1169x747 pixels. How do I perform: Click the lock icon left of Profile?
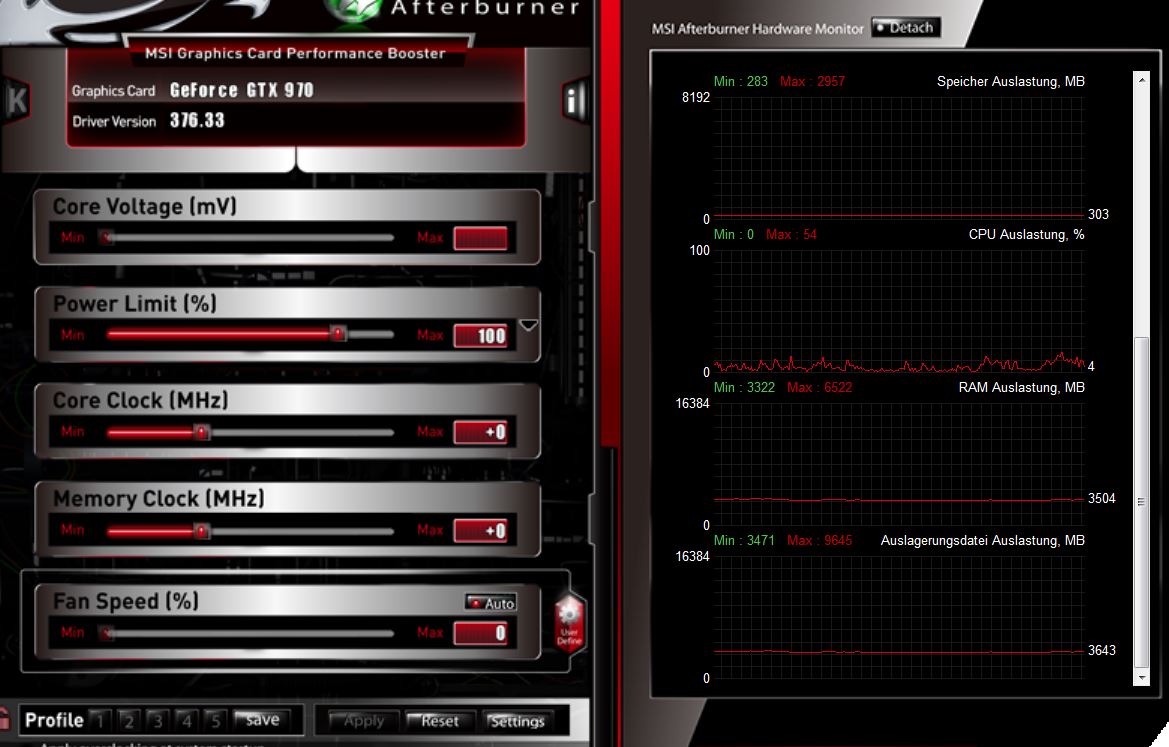click(x=5, y=719)
